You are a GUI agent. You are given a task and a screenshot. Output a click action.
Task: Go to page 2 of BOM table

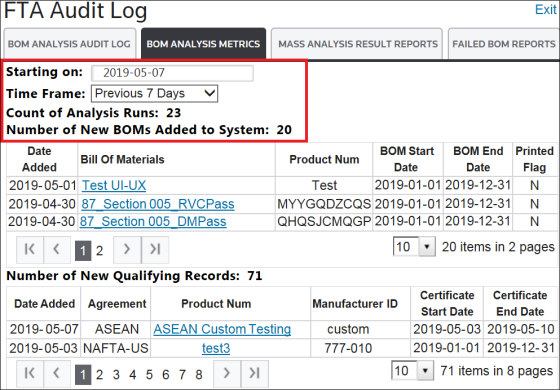pyautogui.click(x=100, y=251)
